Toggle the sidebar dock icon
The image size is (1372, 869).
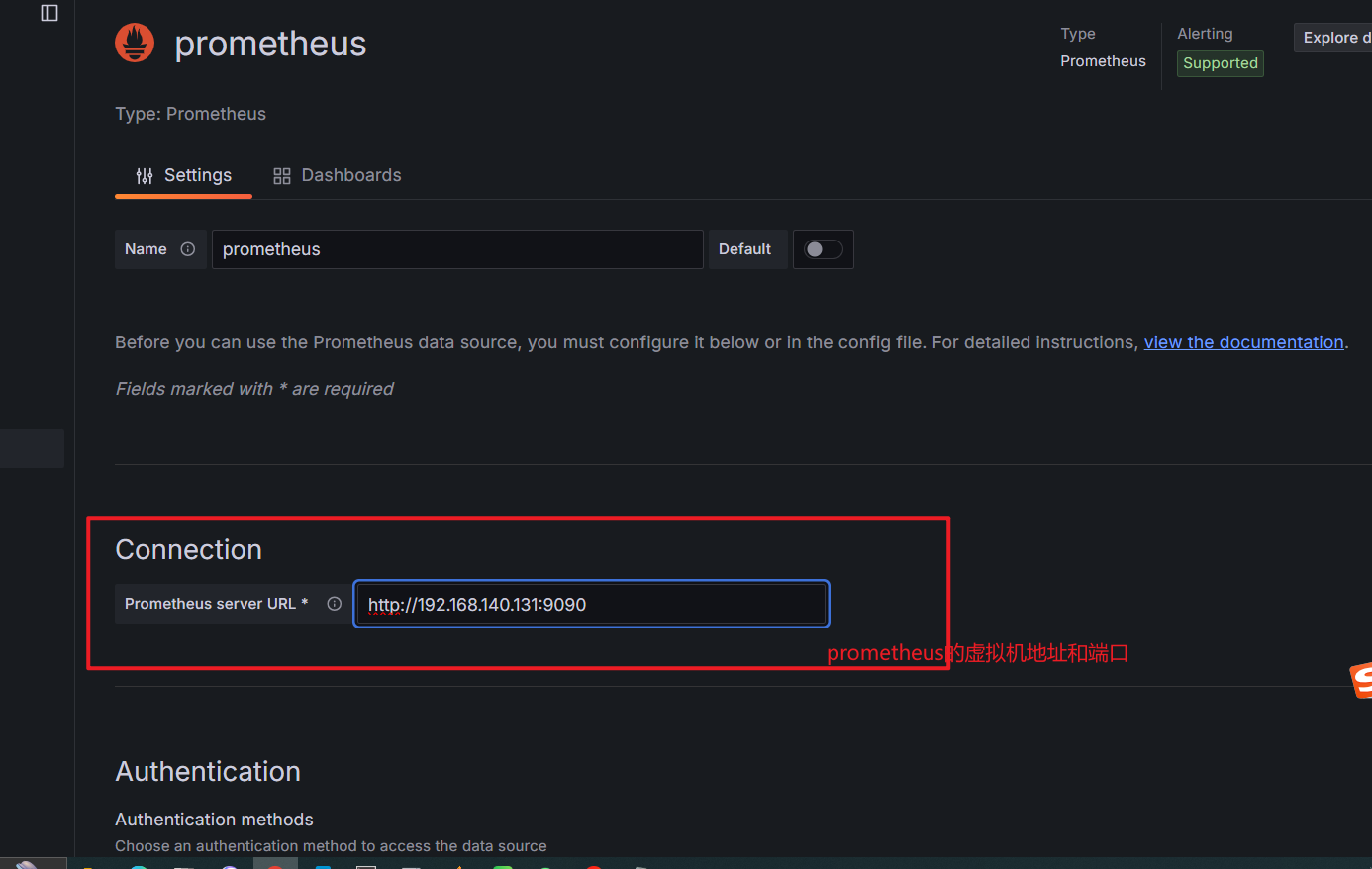coord(49,13)
